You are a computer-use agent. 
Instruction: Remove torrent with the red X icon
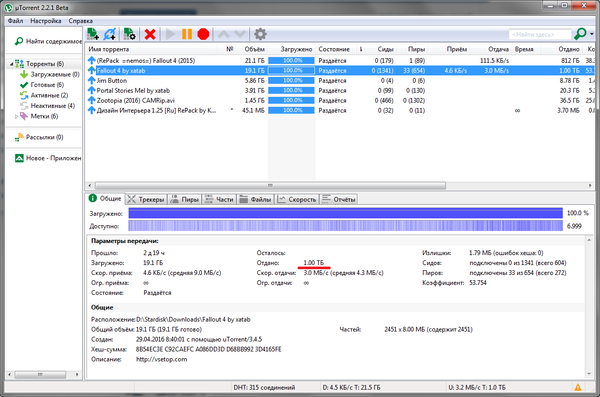(150, 34)
